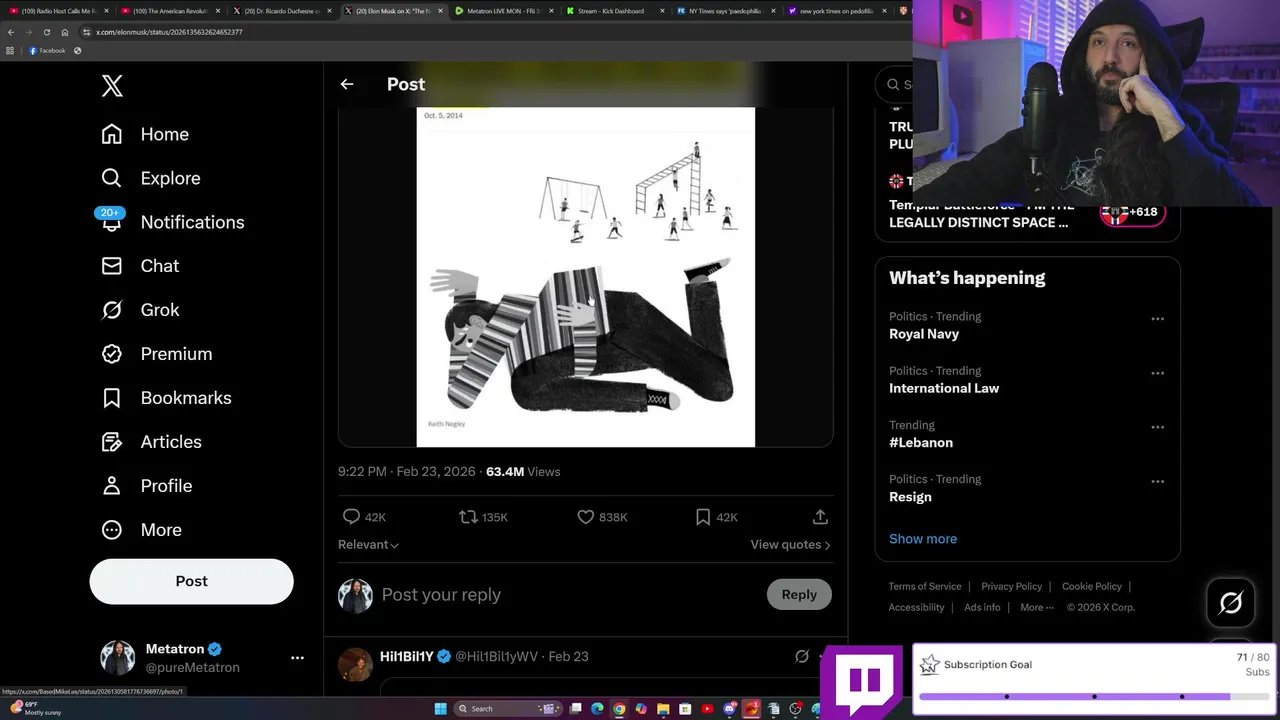Click the X logo in sidebar
This screenshot has width=1280, height=720.
click(112, 85)
